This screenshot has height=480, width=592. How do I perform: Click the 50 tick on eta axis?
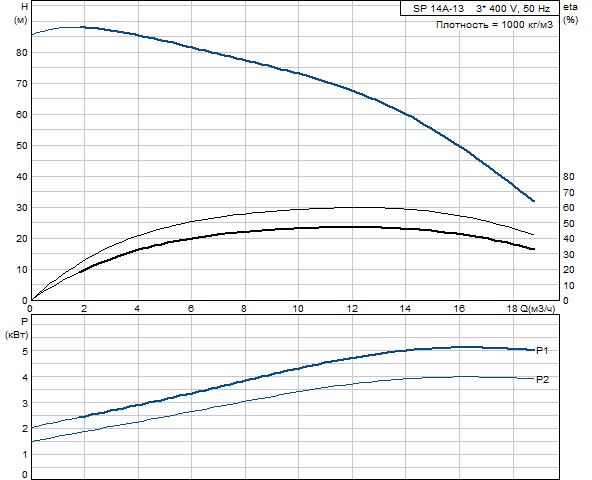[x=568, y=224]
